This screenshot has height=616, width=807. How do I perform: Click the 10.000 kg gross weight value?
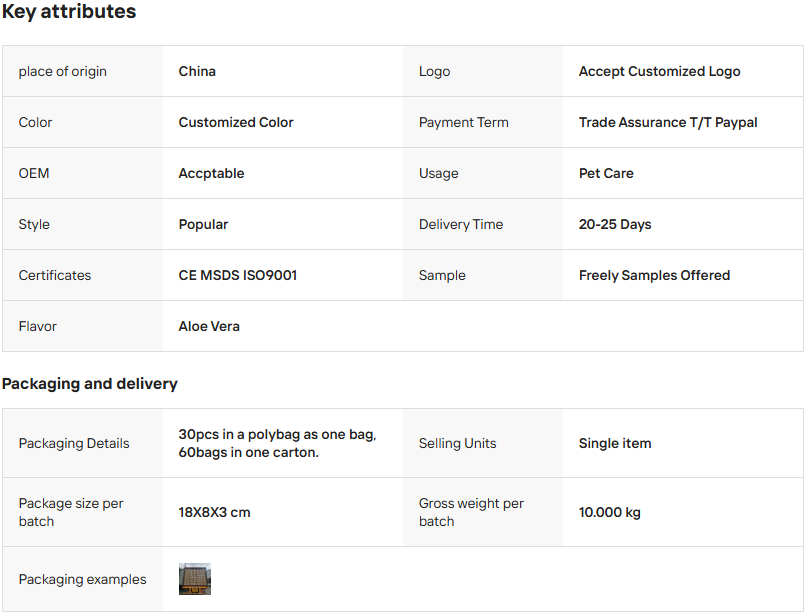pos(610,512)
